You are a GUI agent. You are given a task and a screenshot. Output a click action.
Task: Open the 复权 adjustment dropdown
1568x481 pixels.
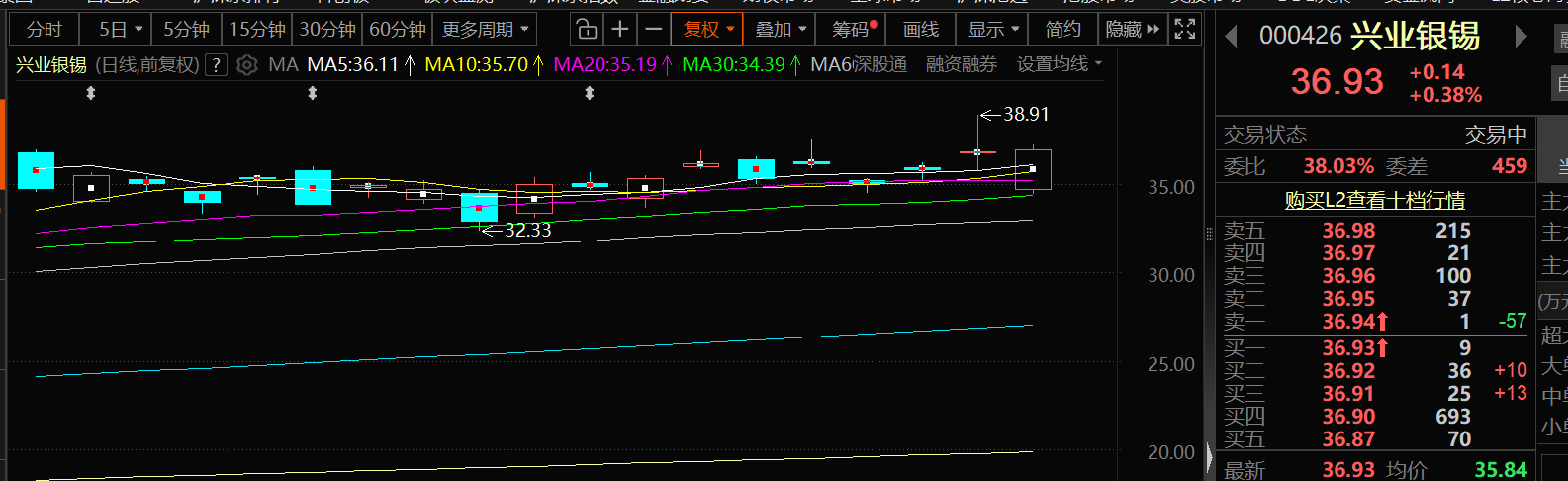[708, 30]
